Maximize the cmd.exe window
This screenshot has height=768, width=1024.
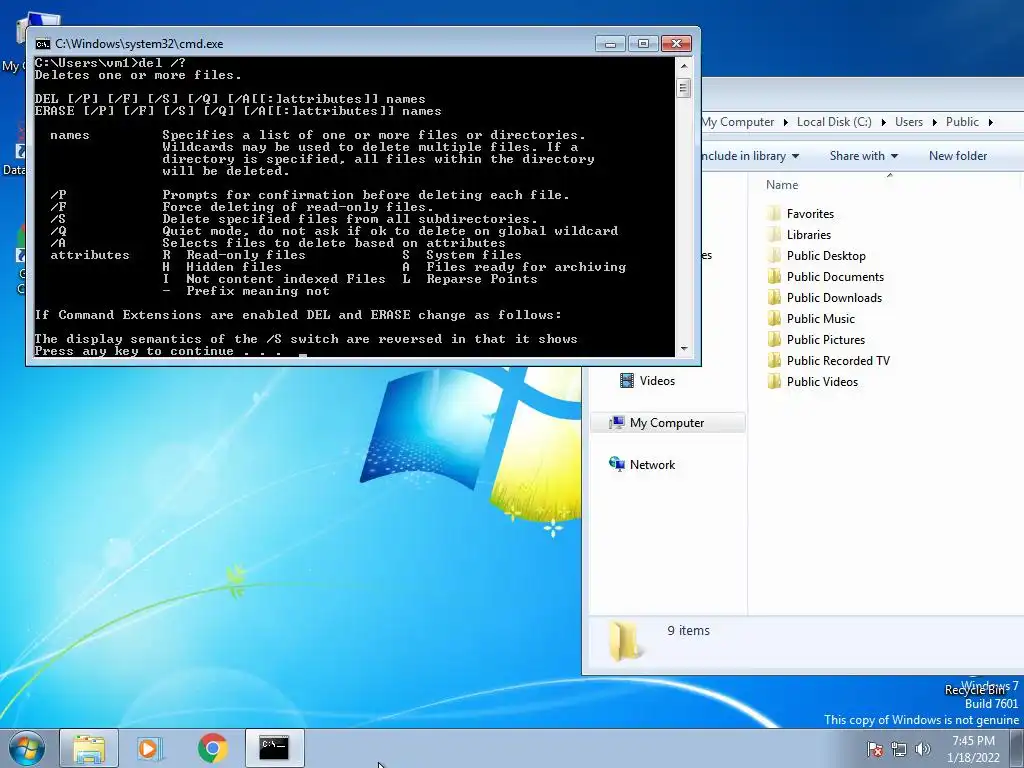[x=643, y=44]
